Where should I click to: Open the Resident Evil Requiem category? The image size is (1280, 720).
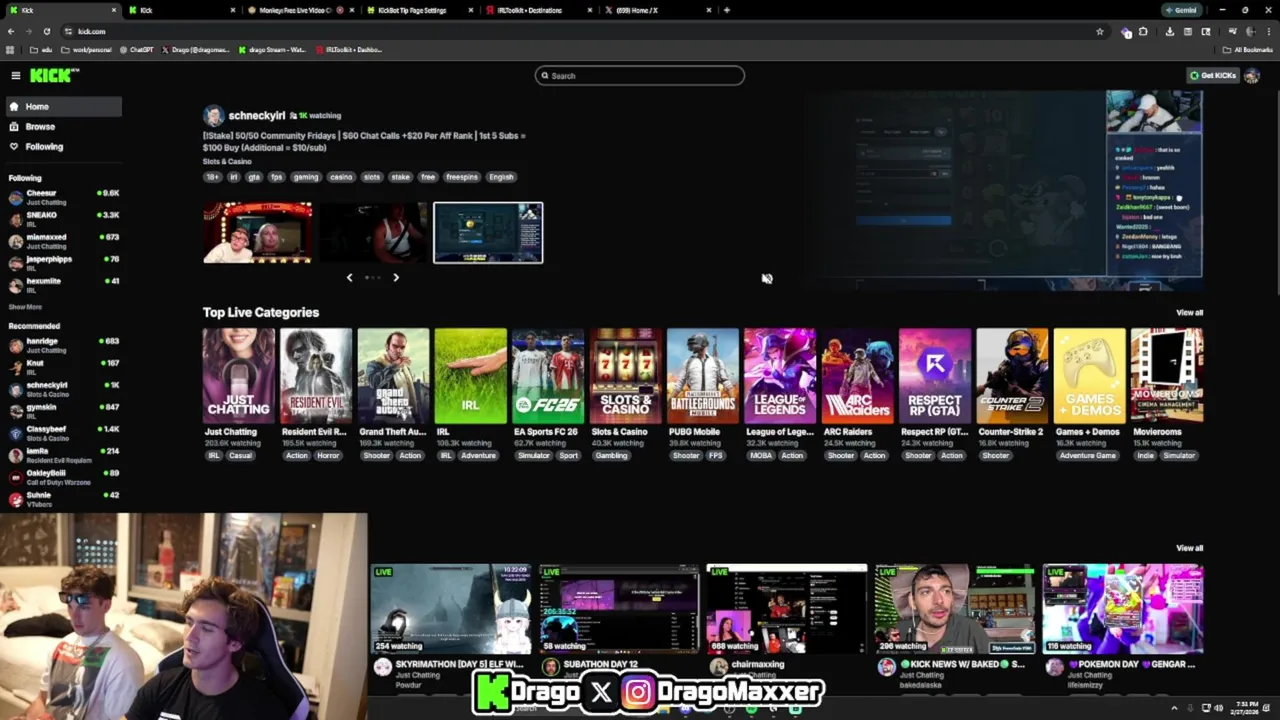click(x=316, y=376)
